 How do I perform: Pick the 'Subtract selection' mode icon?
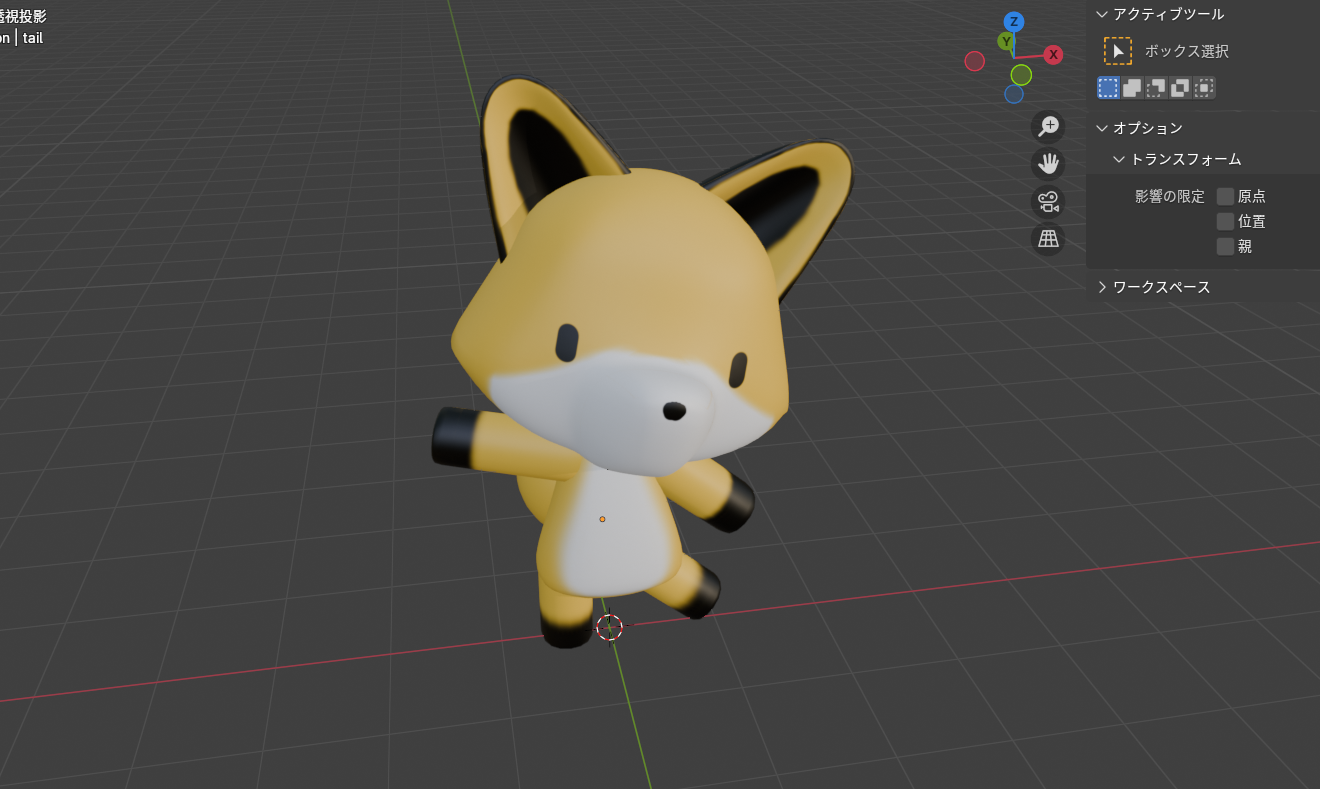tap(1156, 88)
